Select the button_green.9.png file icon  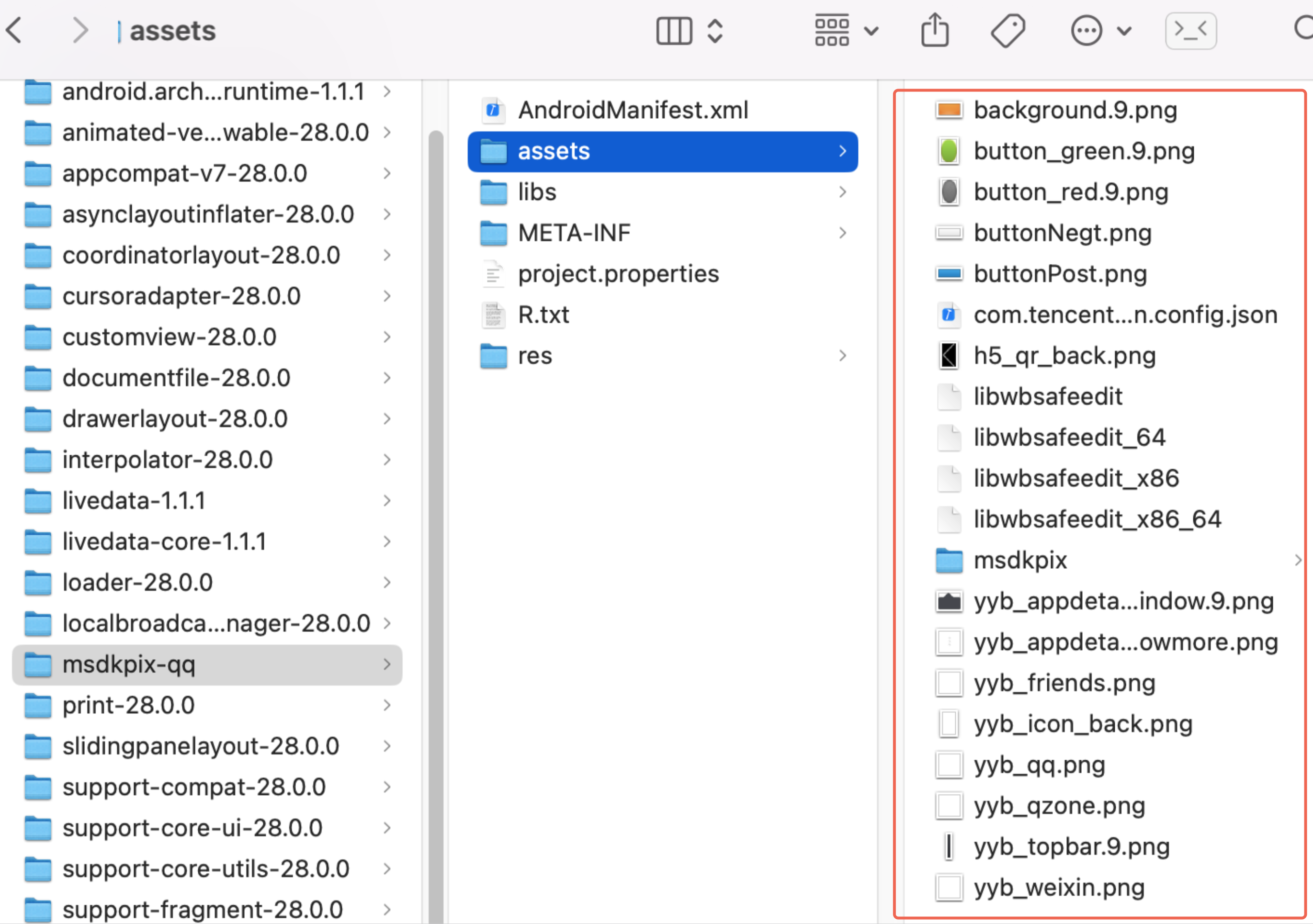tap(949, 151)
